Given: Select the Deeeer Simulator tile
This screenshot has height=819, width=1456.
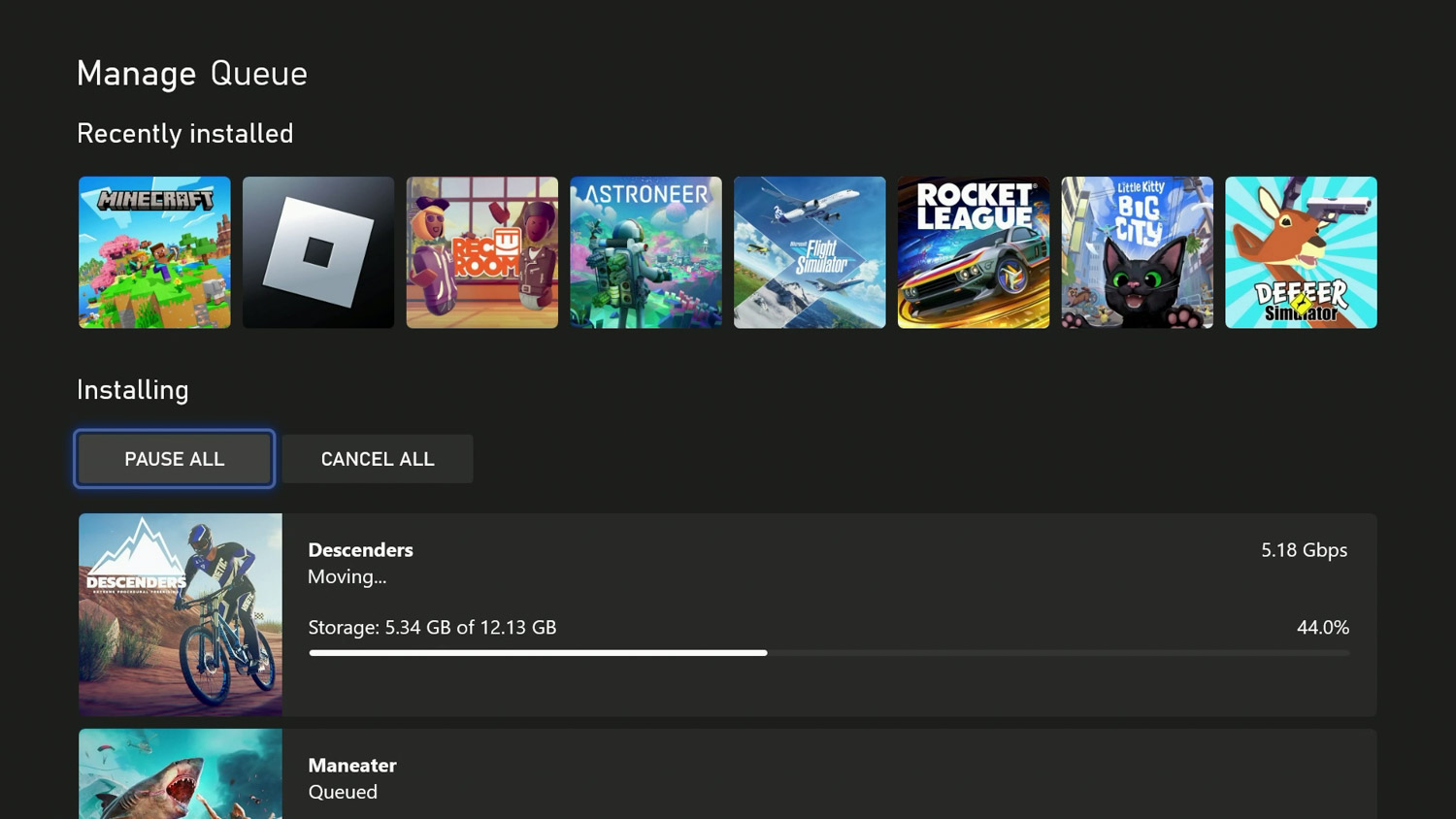Looking at the screenshot, I should [x=1301, y=252].
